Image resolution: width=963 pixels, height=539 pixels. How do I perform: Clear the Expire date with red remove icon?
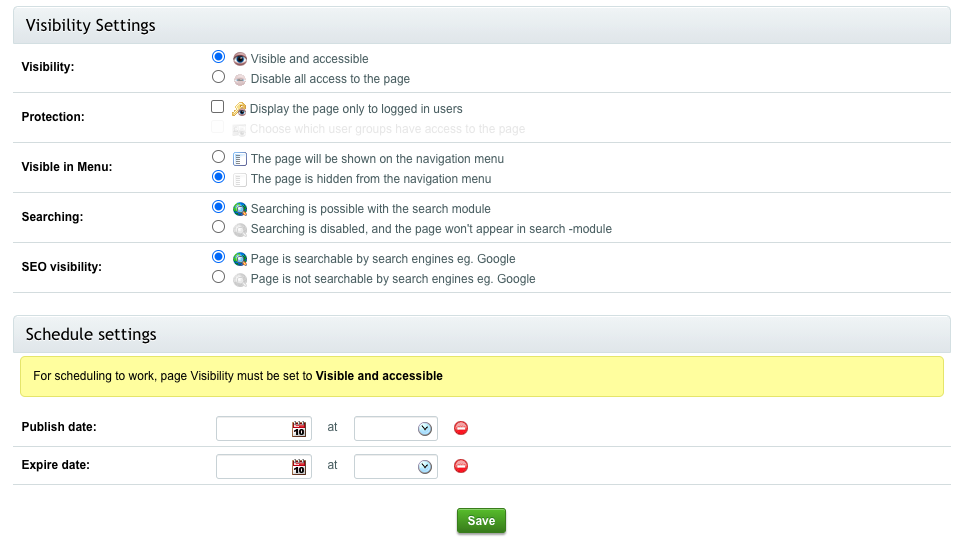tap(461, 466)
